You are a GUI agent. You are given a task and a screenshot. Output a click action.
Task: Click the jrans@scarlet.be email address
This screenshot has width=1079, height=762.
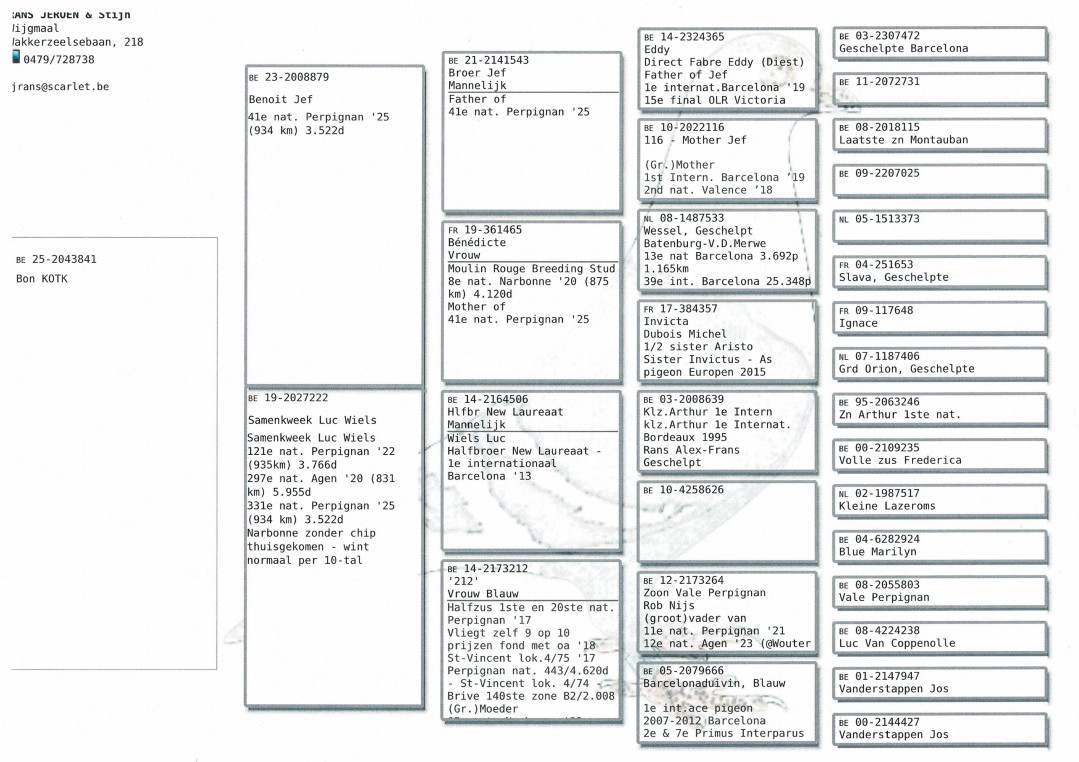tap(60, 87)
